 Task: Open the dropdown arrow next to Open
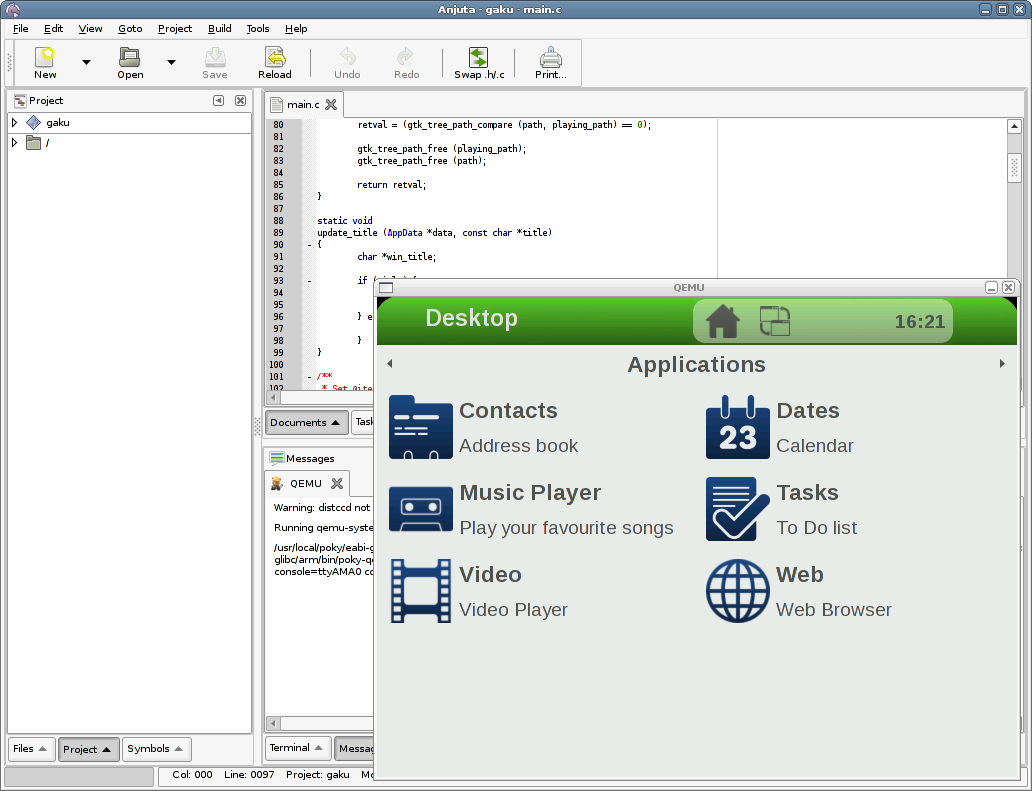coord(171,63)
